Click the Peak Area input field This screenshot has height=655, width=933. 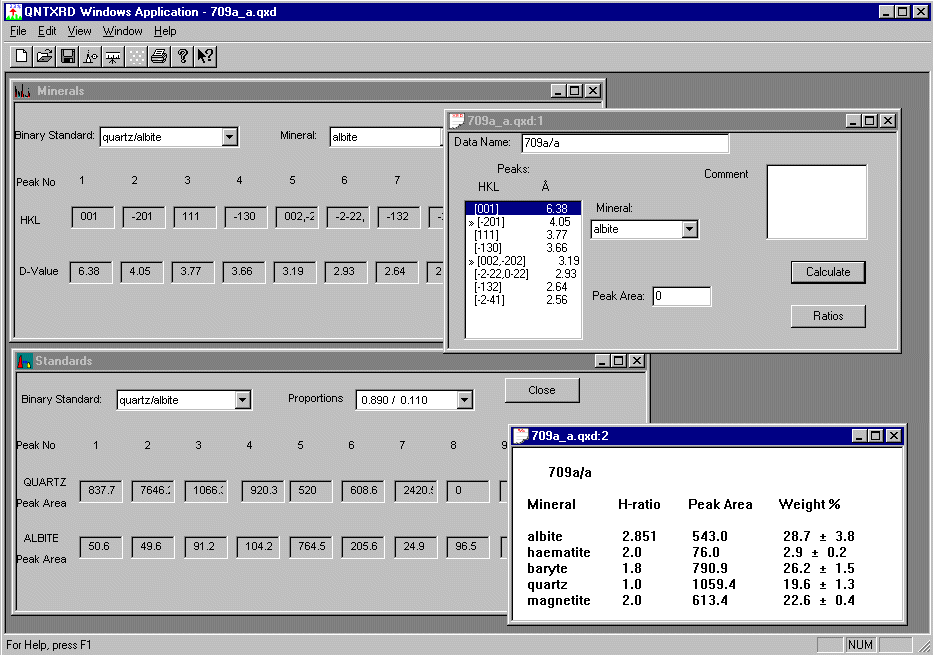681,296
